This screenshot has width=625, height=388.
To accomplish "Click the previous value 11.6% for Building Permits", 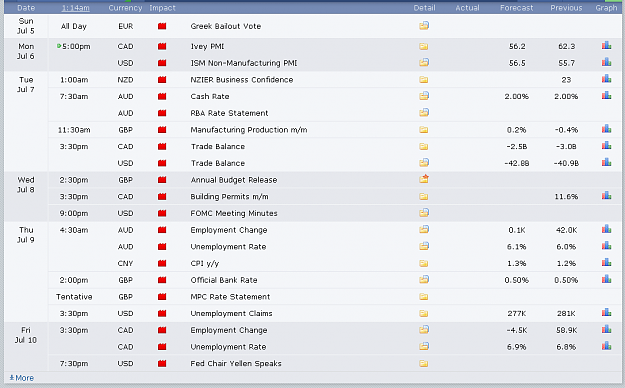I will [x=566, y=197].
